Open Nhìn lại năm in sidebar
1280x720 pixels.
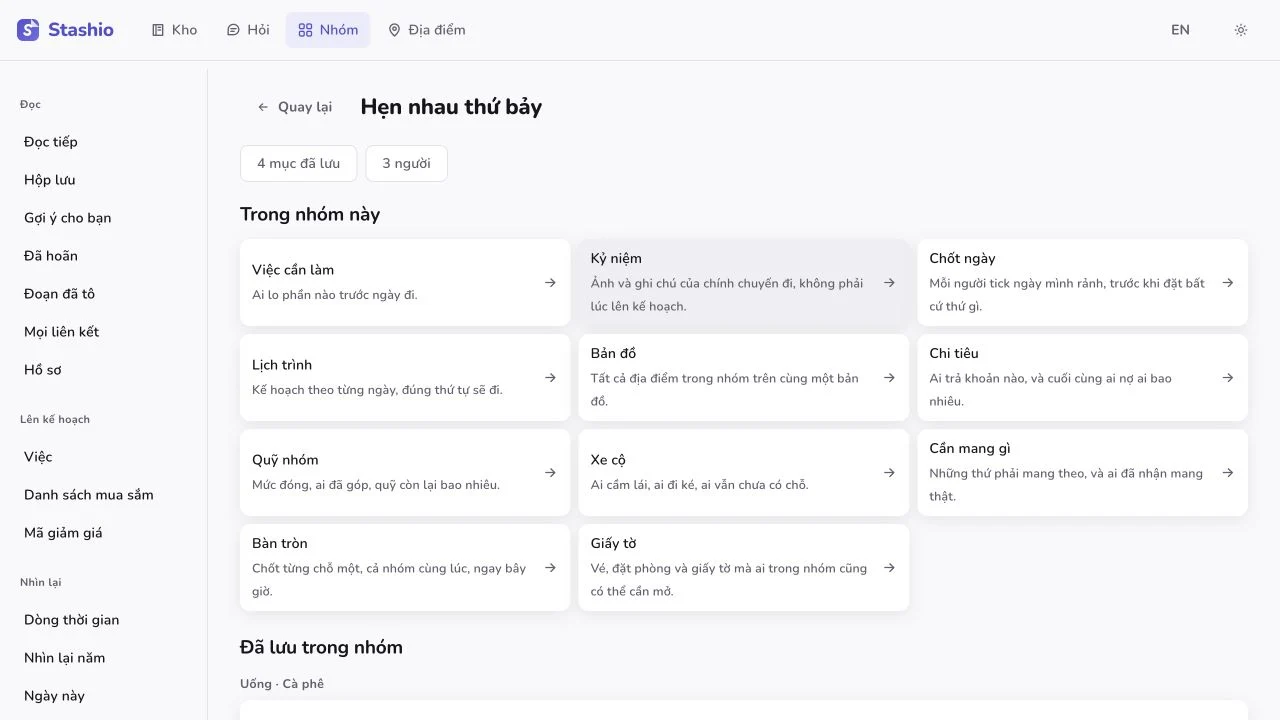[104, 658]
